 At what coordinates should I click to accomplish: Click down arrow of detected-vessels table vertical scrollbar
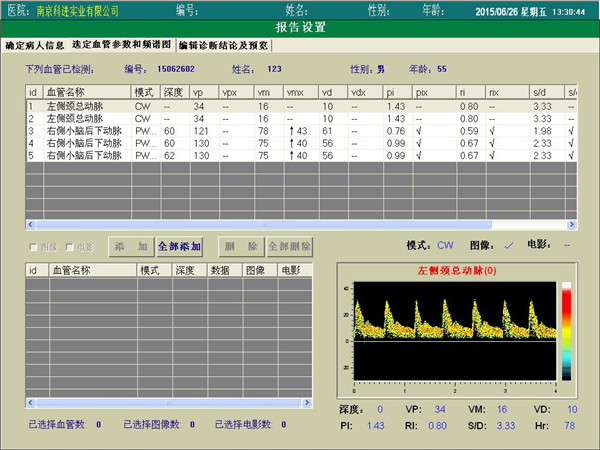click(572, 213)
